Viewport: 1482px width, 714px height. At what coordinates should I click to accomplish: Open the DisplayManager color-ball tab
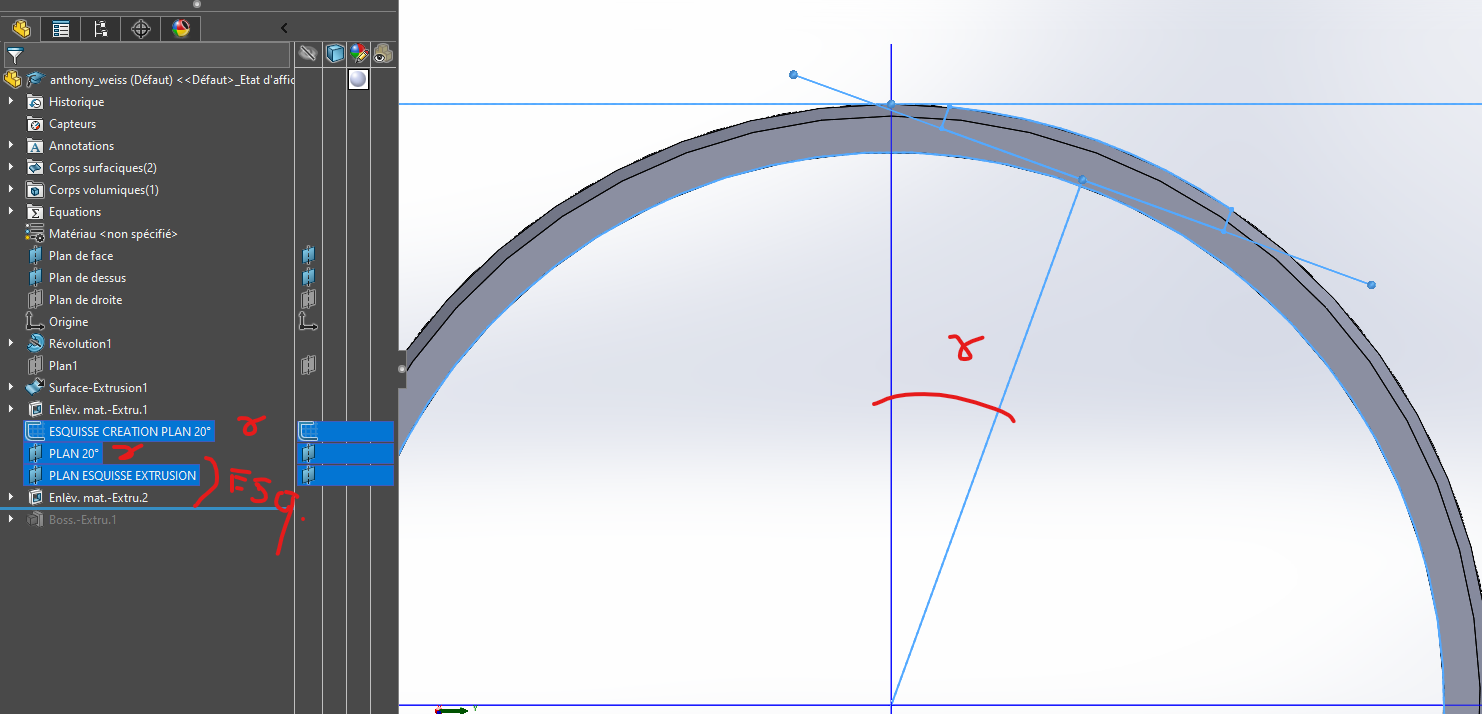coord(181,29)
